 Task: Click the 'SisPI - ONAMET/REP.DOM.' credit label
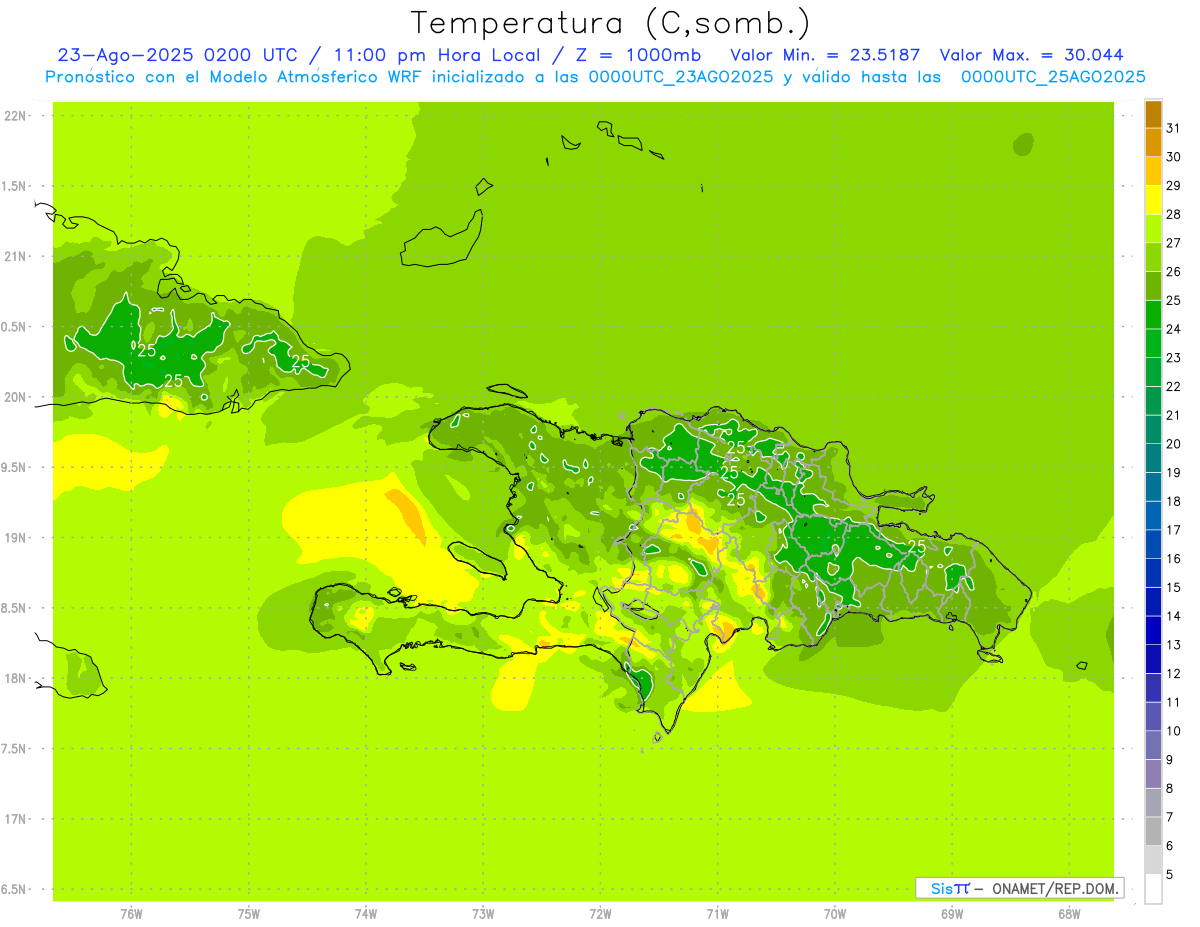click(1019, 888)
